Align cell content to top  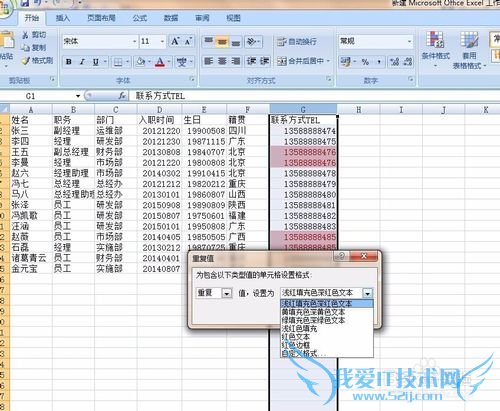209,41
